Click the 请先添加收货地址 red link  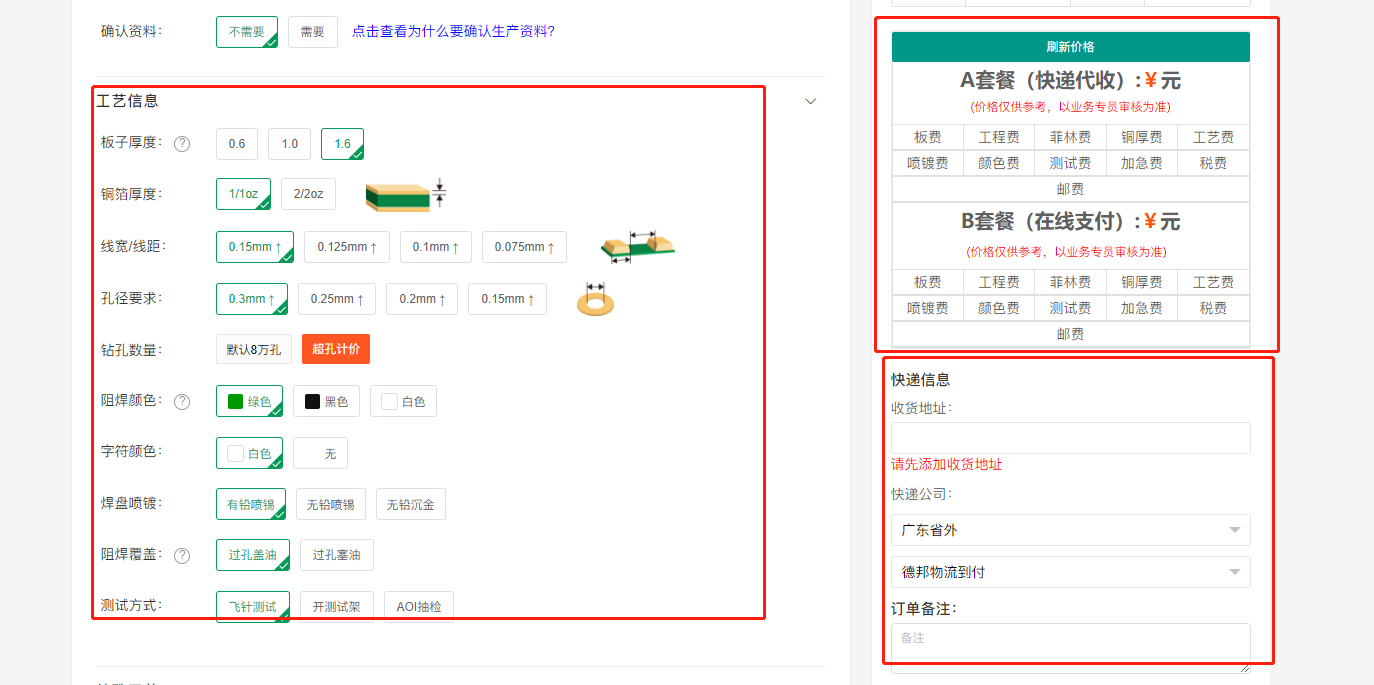(947, 465)
